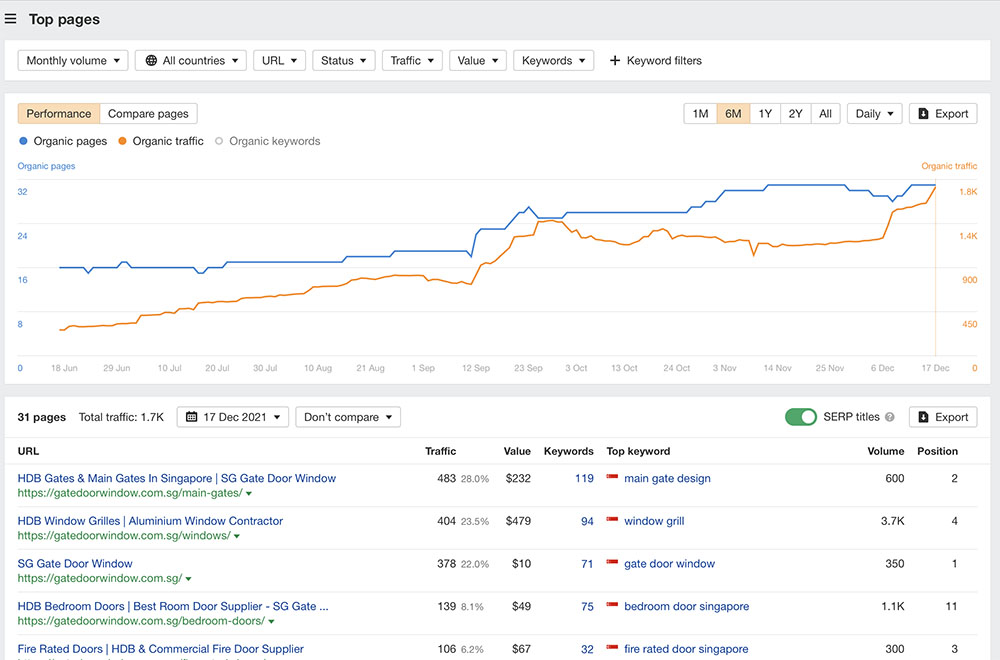Screen dimensions: 1000x660
Task: Click the table Export button
Action: [x=942, y=417]
